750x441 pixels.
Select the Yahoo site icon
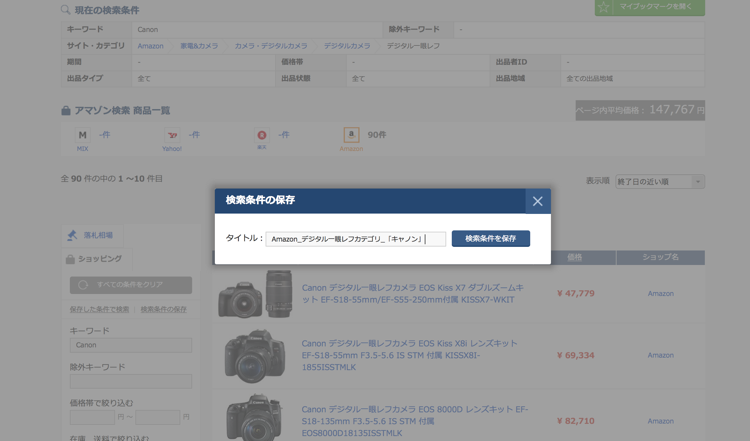[x=172, y=135]
